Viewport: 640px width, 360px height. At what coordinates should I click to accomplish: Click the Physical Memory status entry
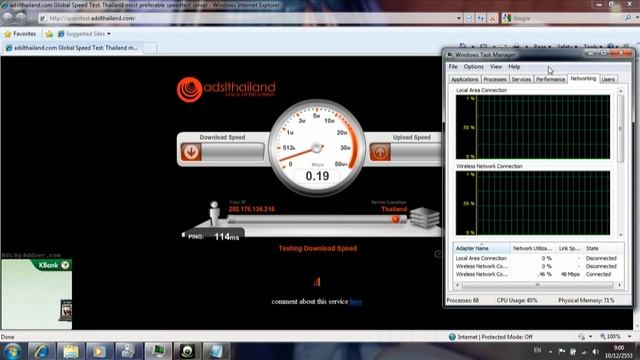coord(586,300)
